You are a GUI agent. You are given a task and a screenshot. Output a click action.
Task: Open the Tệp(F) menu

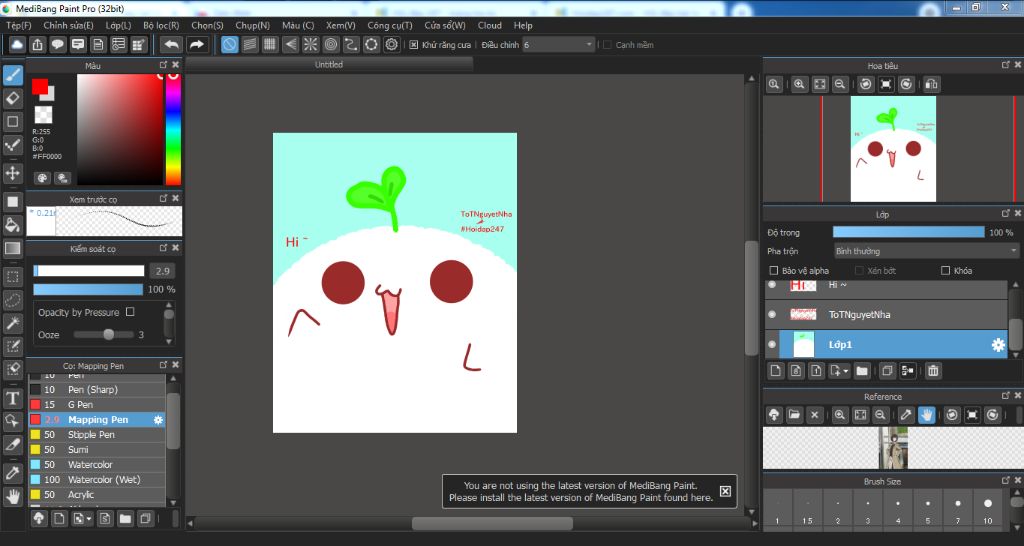point(18,25)
